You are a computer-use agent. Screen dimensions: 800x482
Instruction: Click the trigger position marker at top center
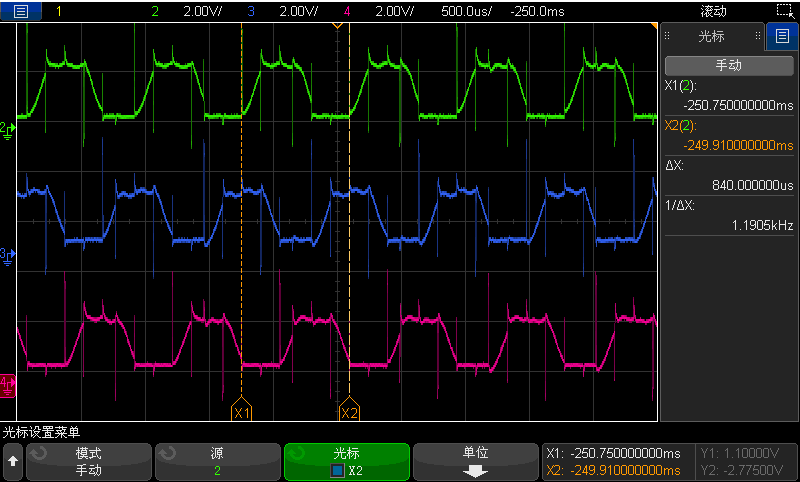point(337,25)
